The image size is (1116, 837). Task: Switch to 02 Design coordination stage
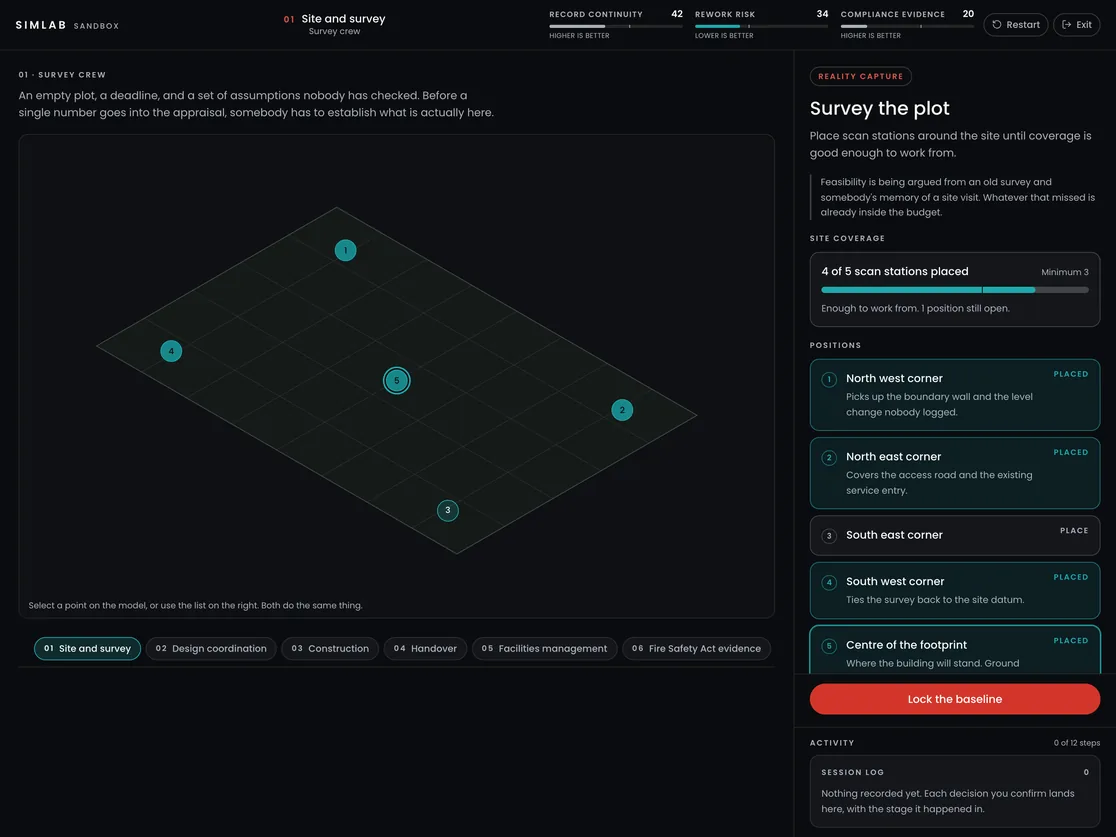pyautogui.click(x=211, y=648)
